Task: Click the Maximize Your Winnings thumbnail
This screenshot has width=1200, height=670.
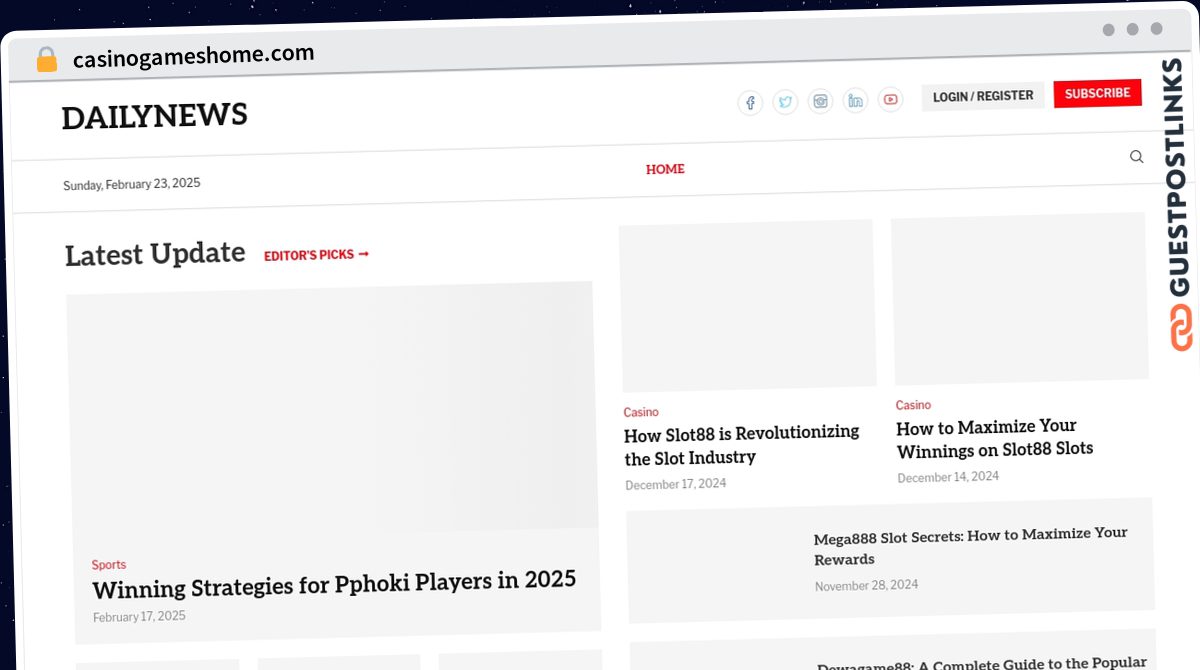Action: [x=1019, y=298]
